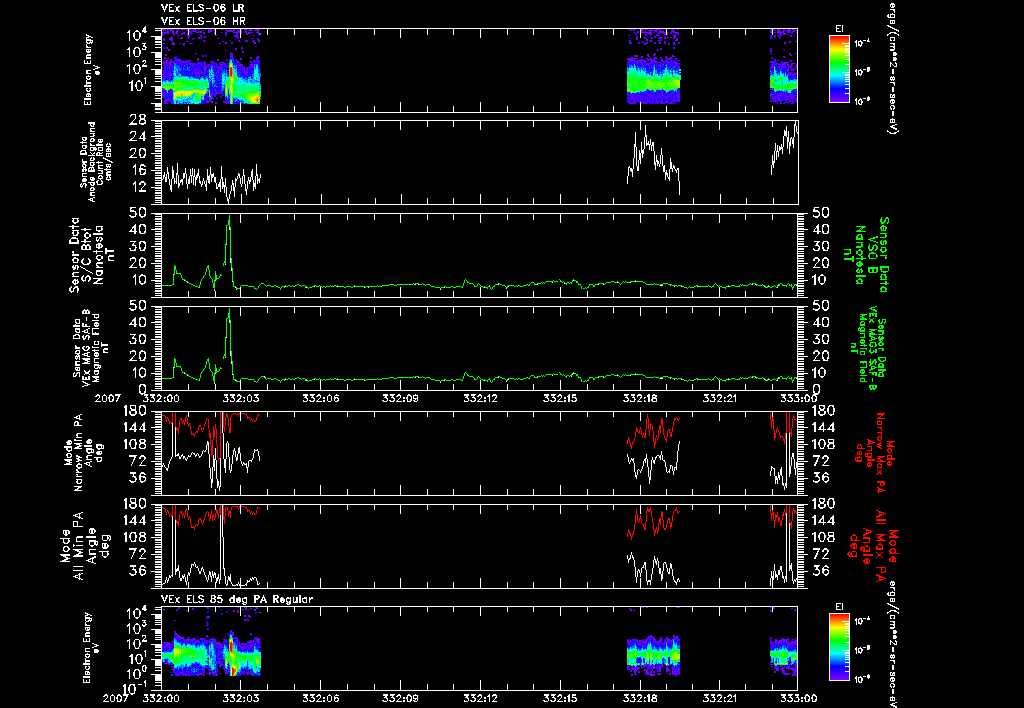Click the "28" tick on the count rate axis

pyautogui.click(x=136, y=120)
